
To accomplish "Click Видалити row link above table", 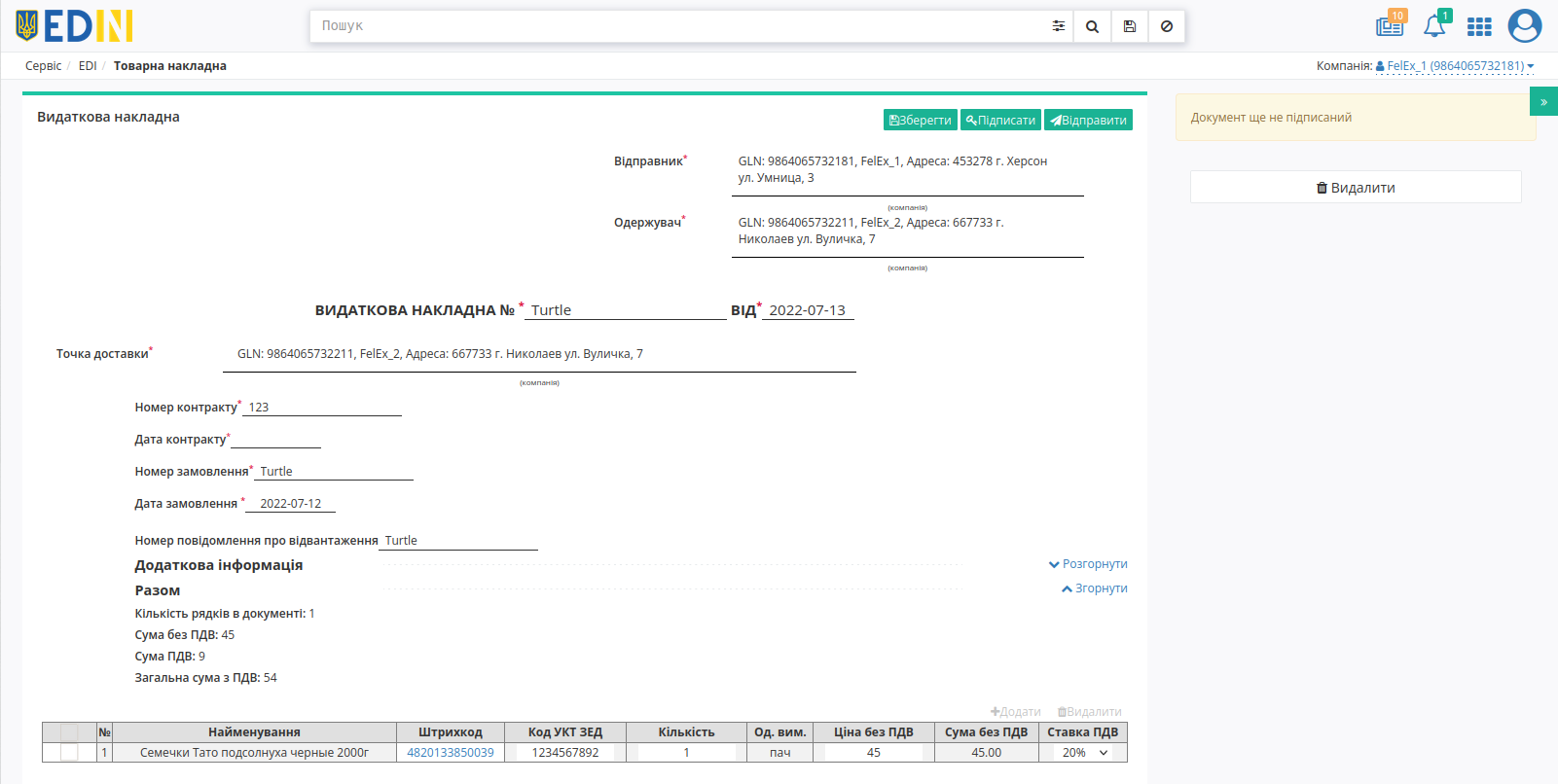I will [1089, 712].
